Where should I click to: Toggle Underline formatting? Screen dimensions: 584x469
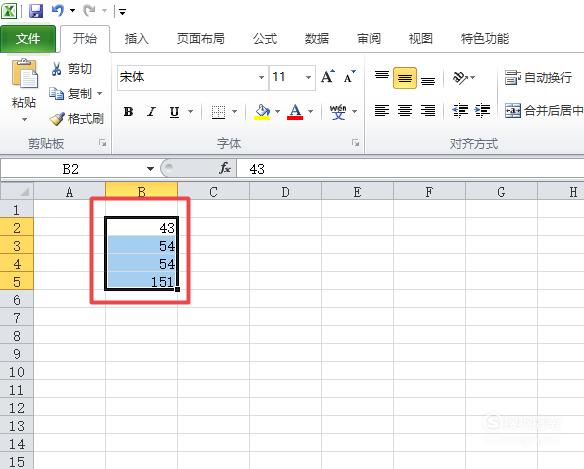pos(174,112)
